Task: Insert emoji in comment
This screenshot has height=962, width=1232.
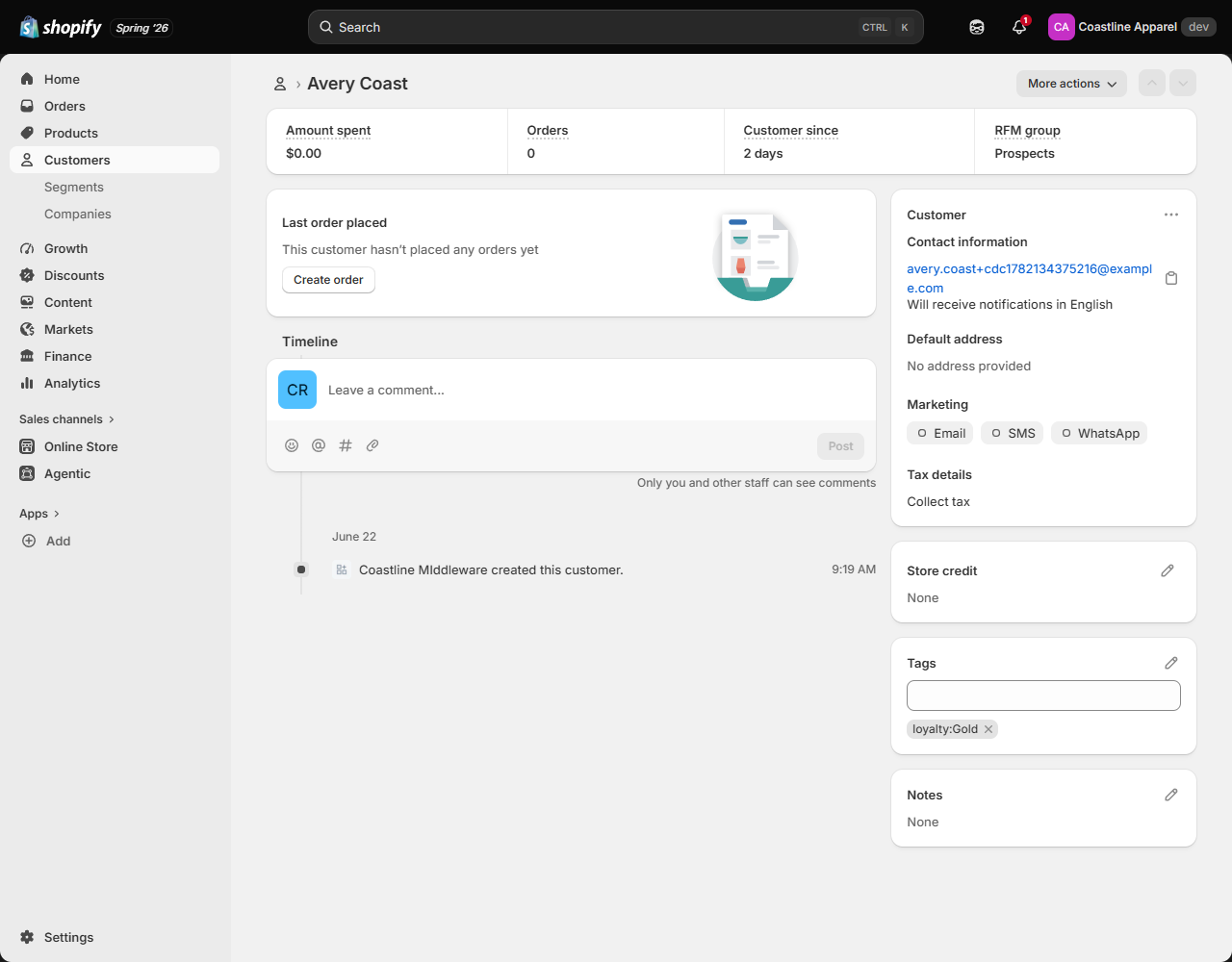Action: pyautogui.click(x=292, y=445)
